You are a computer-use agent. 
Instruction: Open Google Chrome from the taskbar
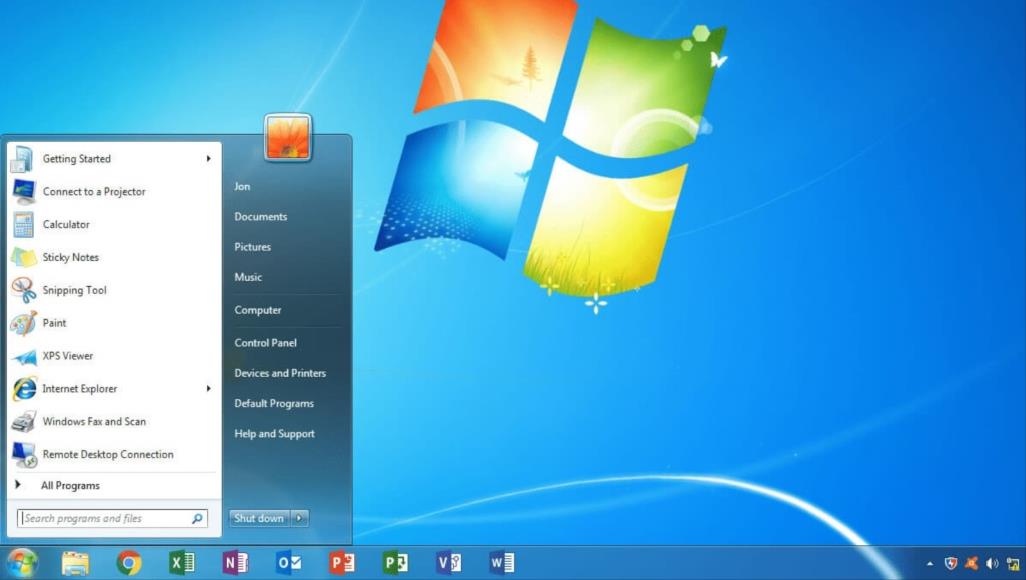click(129, 563)
